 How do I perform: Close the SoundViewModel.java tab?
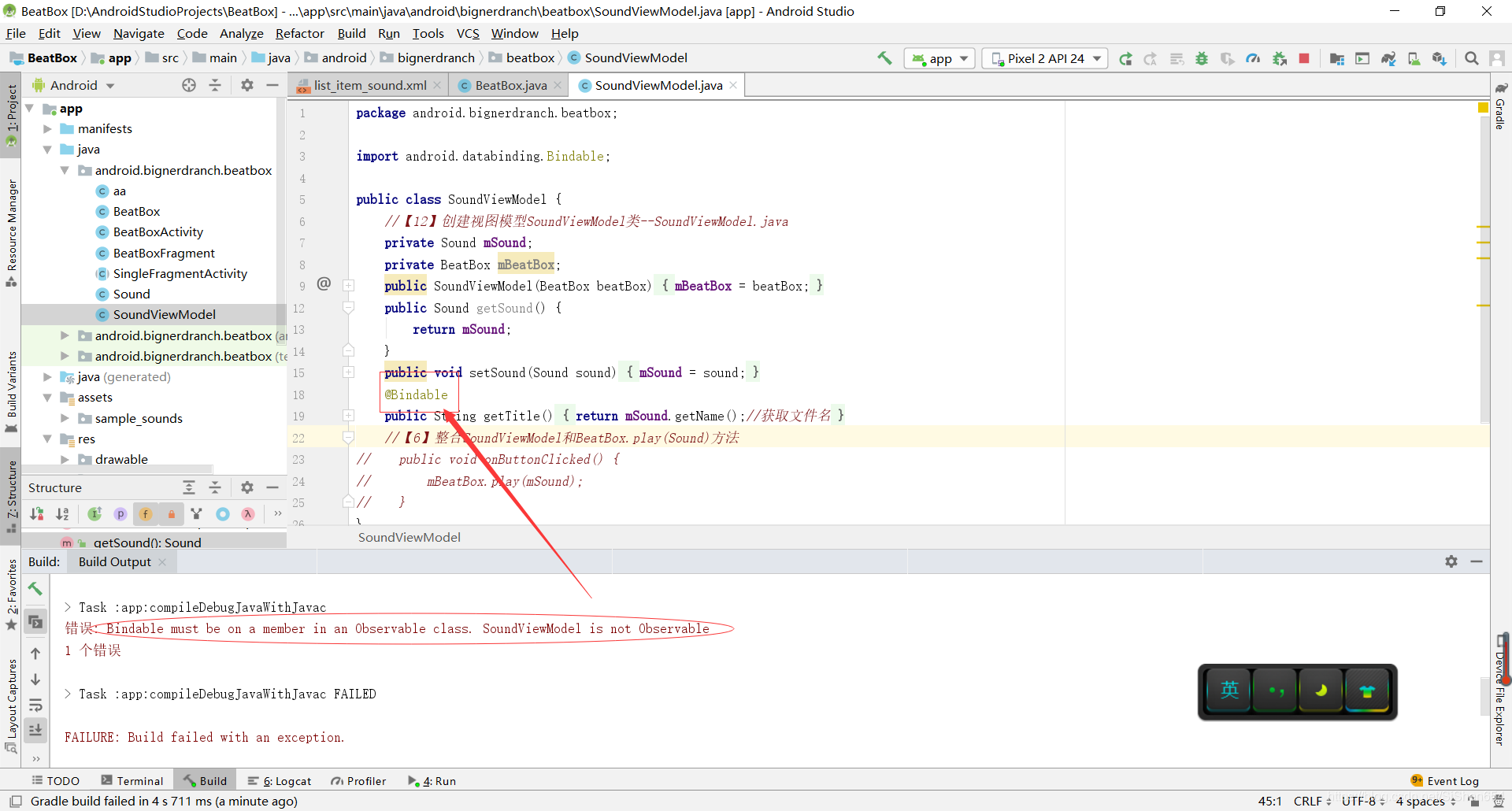pos(733,85)
